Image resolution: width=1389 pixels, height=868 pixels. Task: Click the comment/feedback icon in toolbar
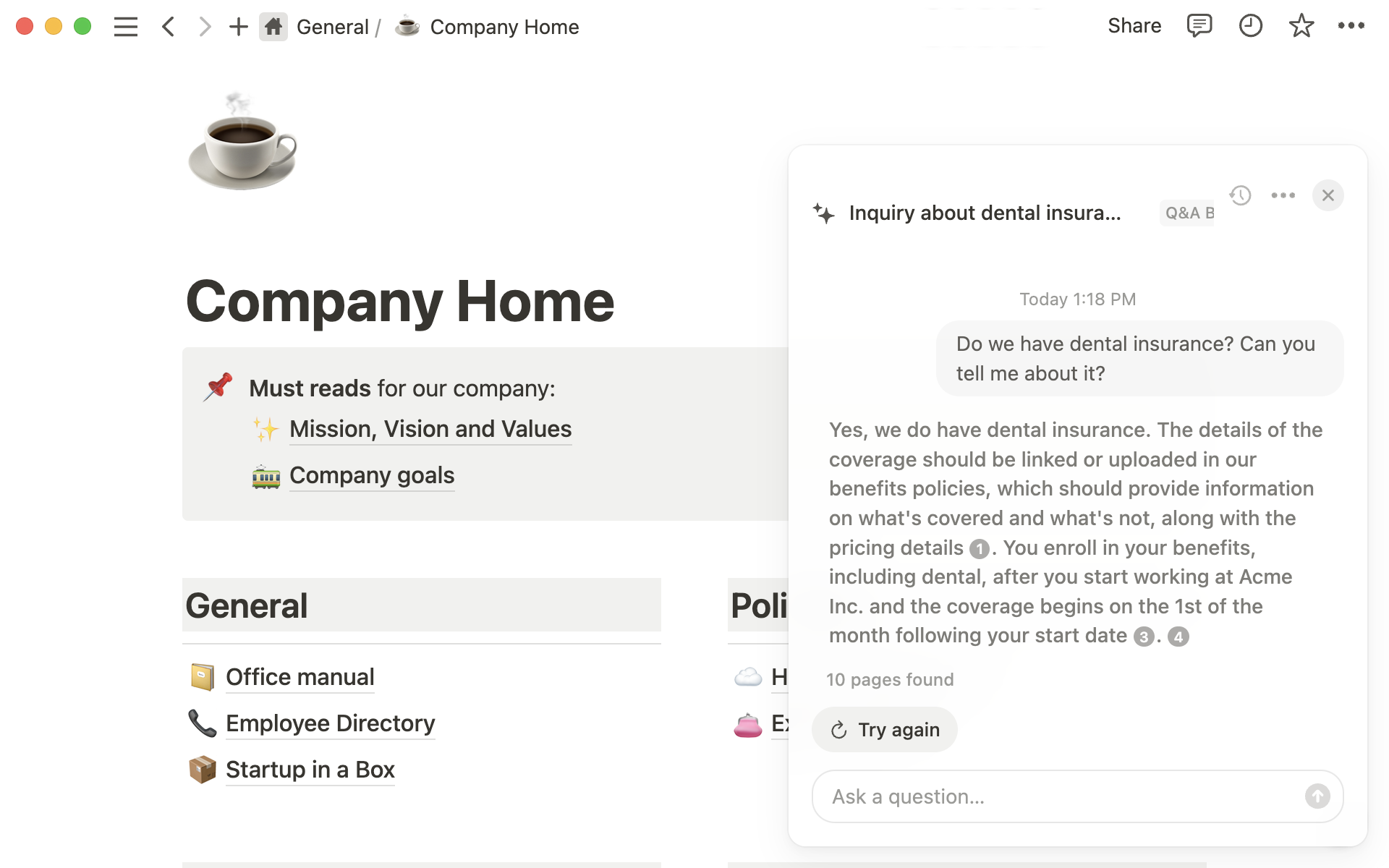point(1199,27)
